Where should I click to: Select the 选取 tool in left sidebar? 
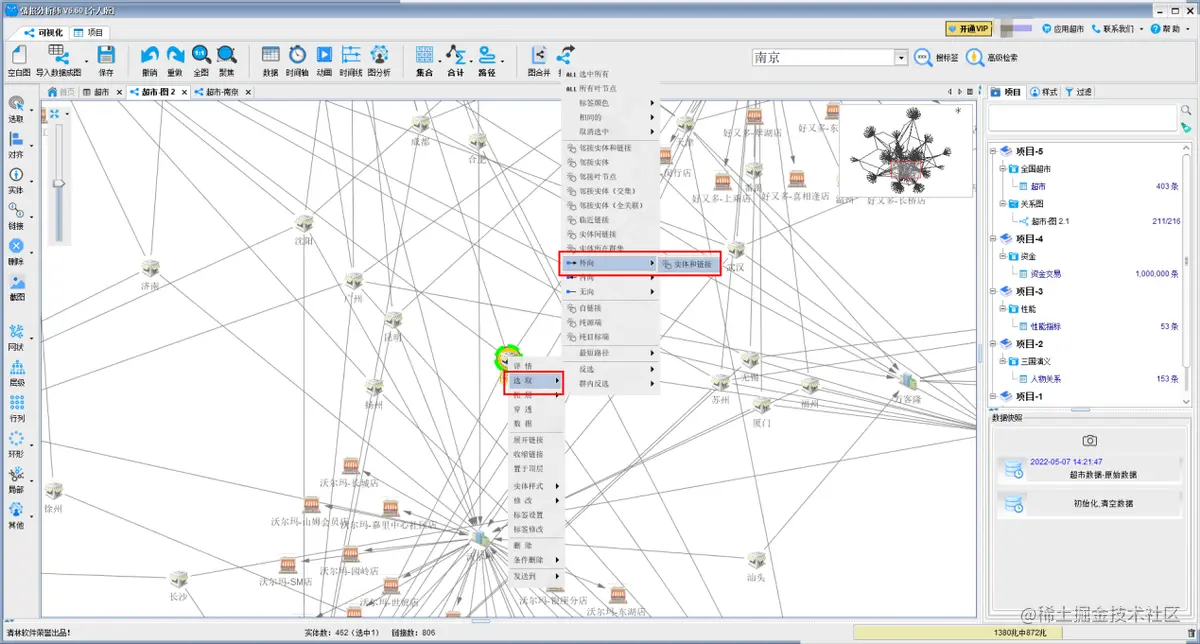[x=16, y=104]
